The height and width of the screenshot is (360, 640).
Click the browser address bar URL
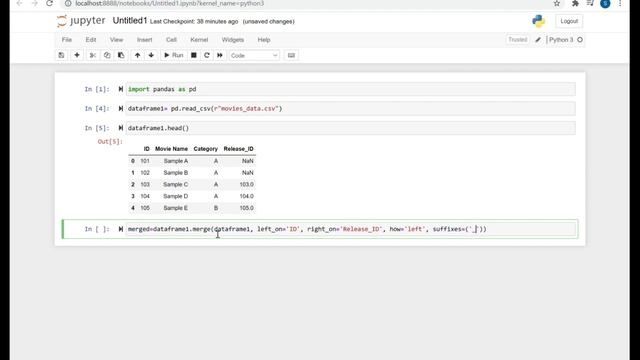point(169,3)
